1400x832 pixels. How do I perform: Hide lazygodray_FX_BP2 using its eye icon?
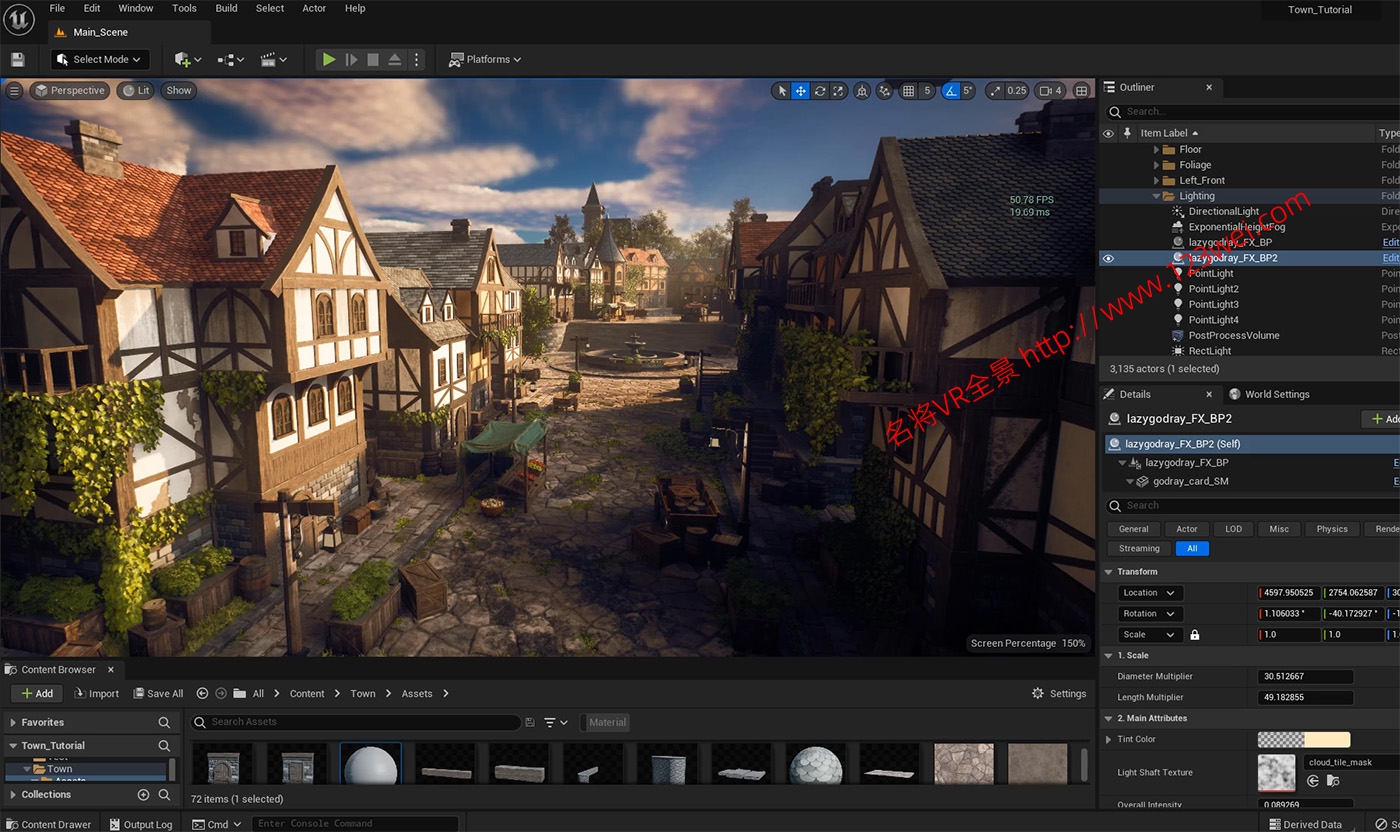point(1108,258)
